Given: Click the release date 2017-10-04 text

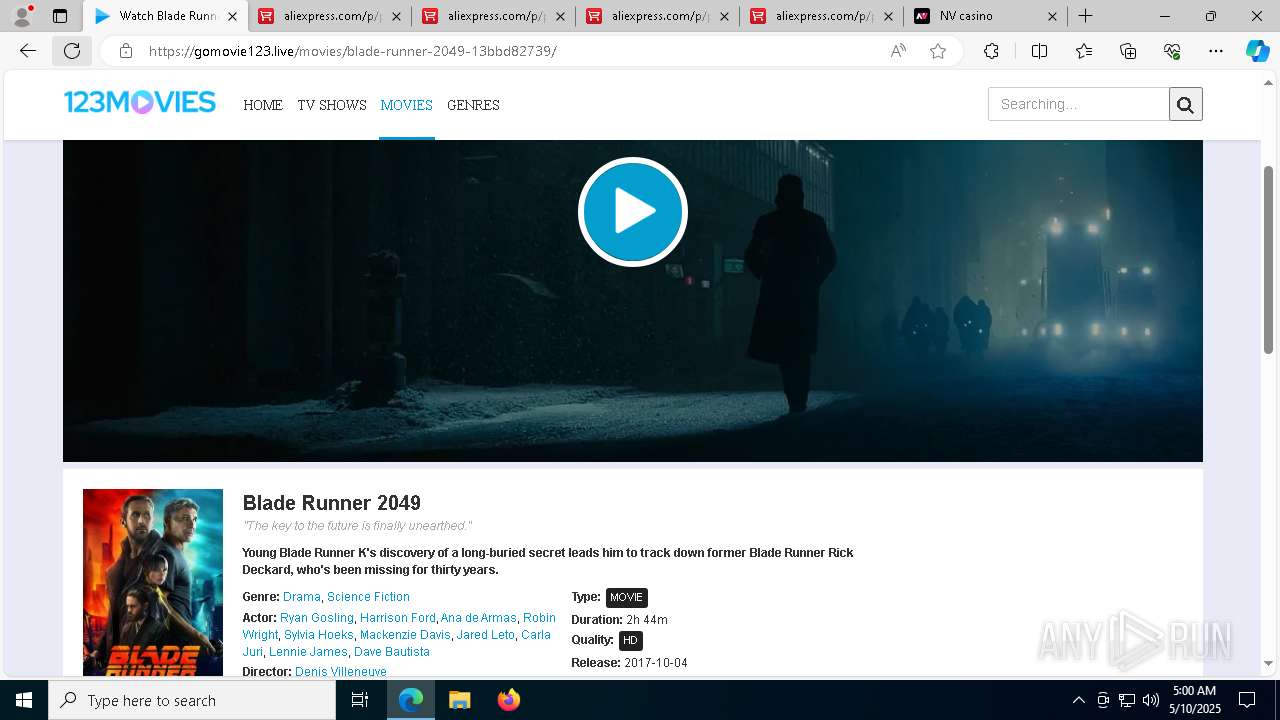Looking at the screenshot, I should coord(656,663).
